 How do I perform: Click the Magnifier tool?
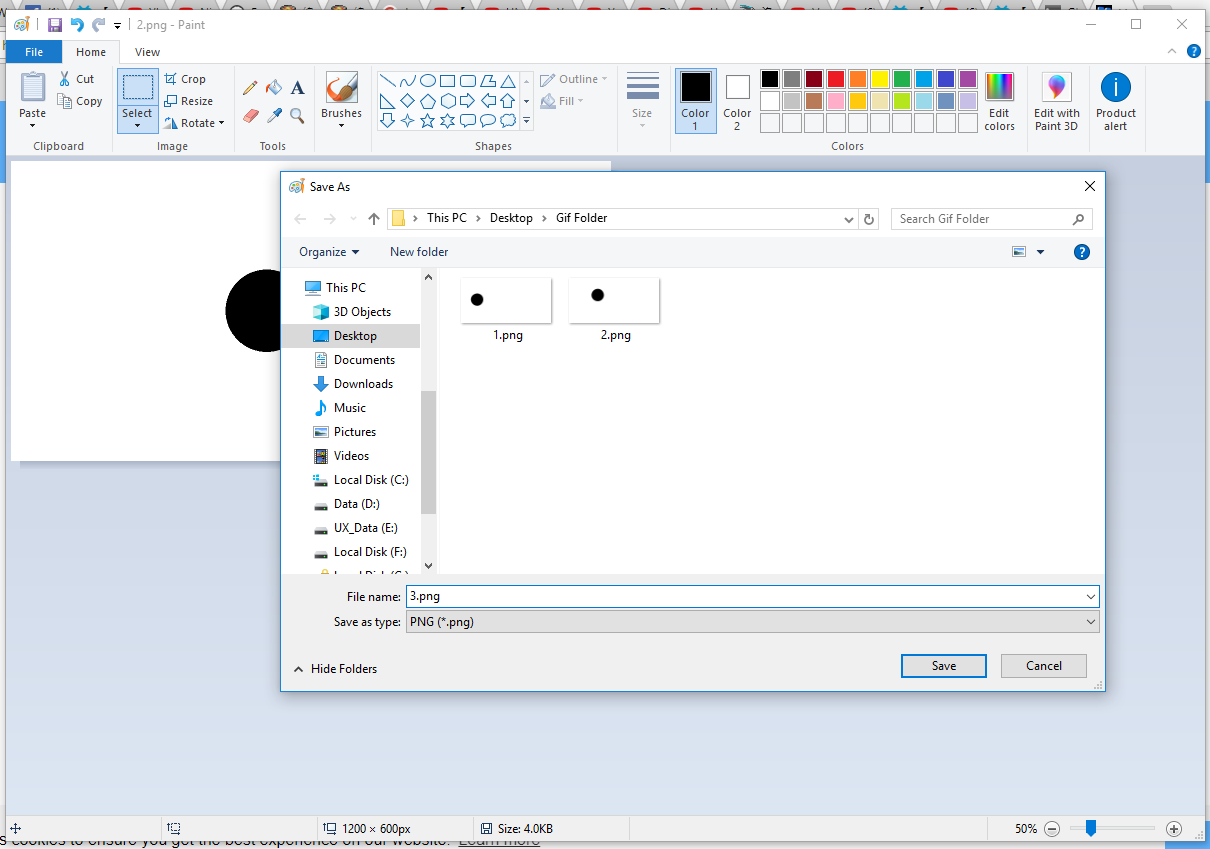297,116
